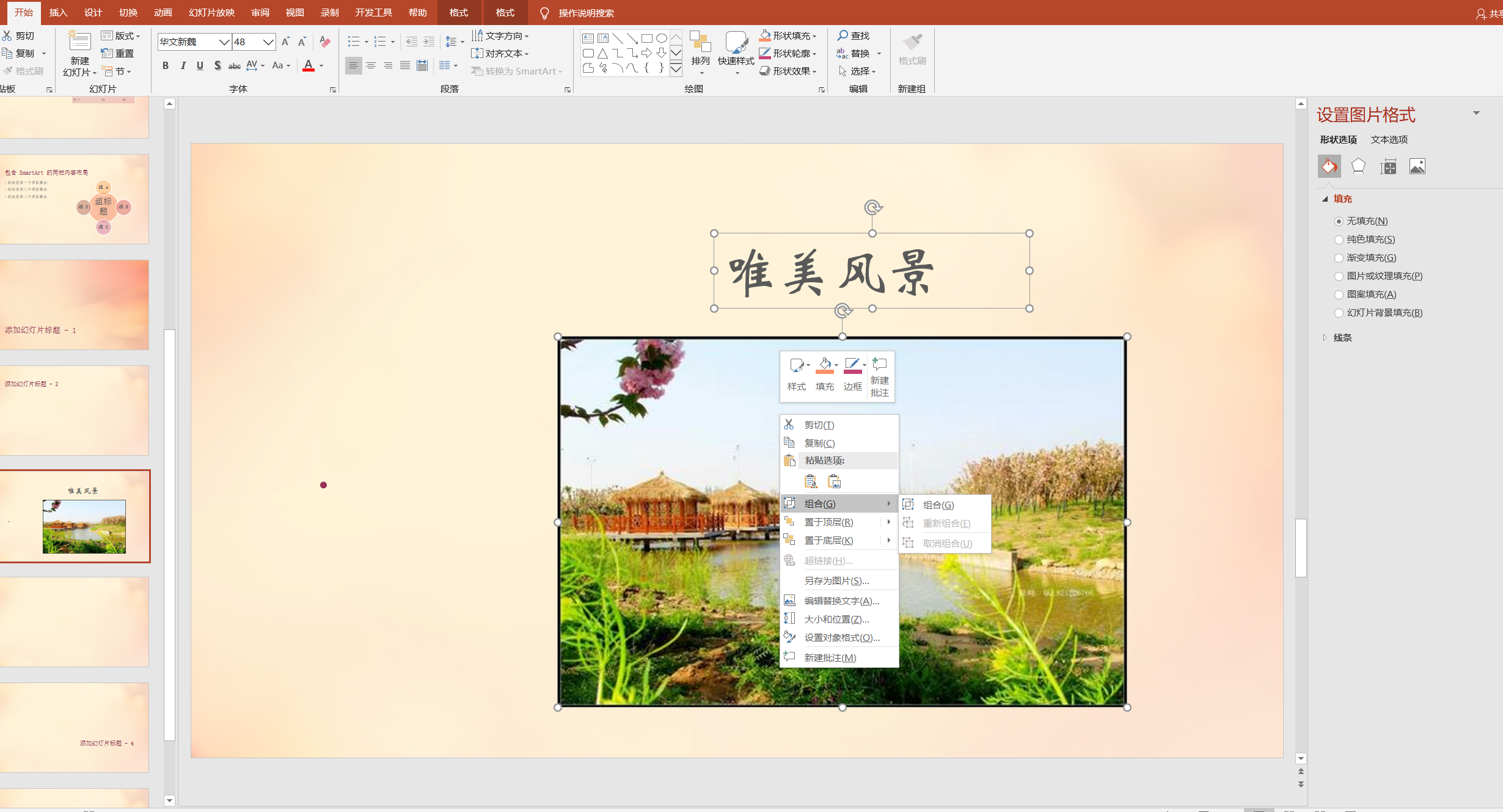
Task: Click the 填充 fill color button in mini toolbar
Action: [825, 374]
